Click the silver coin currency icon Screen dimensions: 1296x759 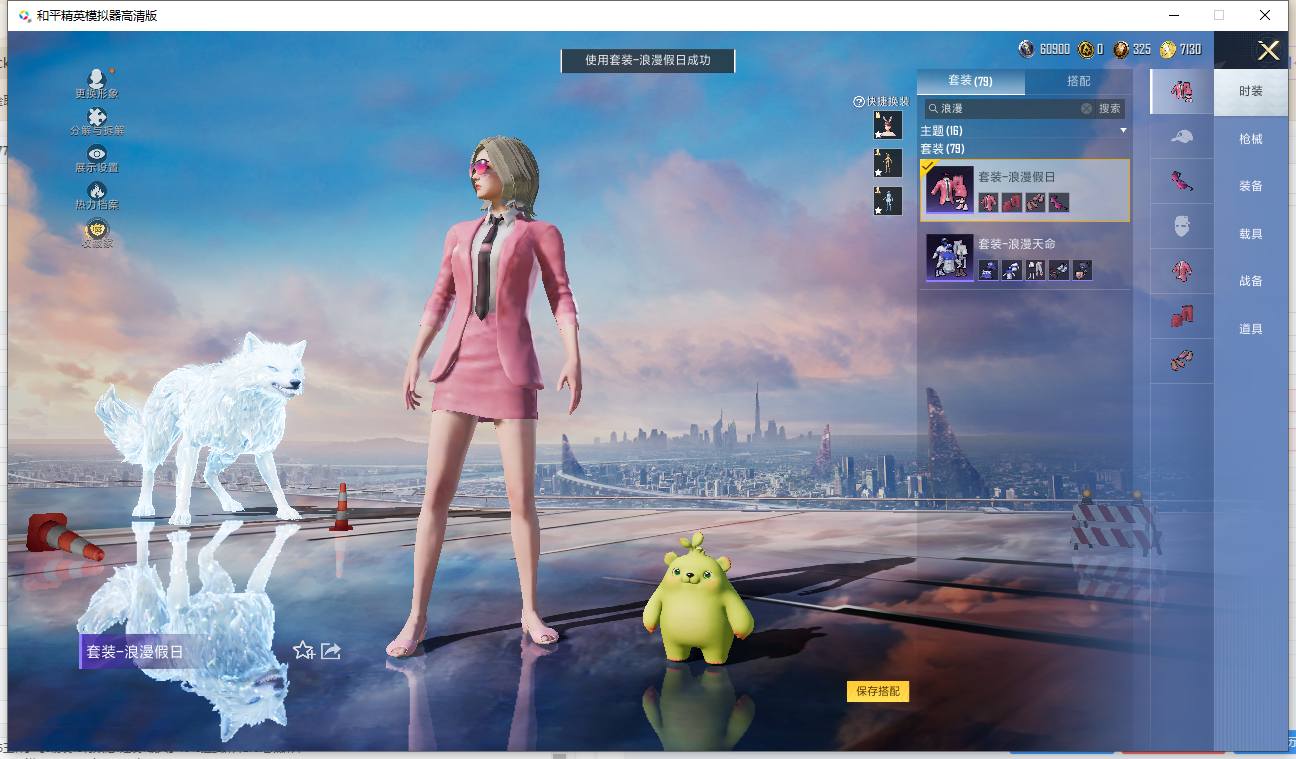coord(1026,49)
